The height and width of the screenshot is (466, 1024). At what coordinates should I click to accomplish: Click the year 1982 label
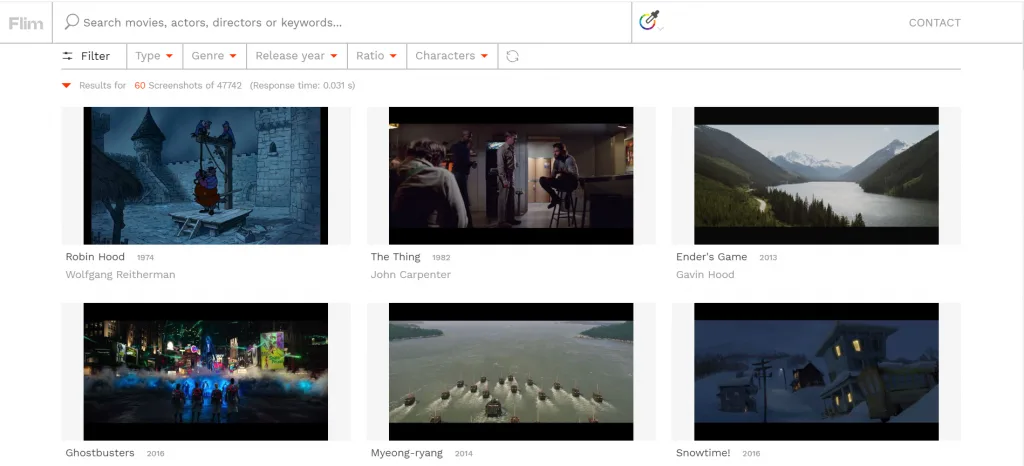tap(441, 258)
